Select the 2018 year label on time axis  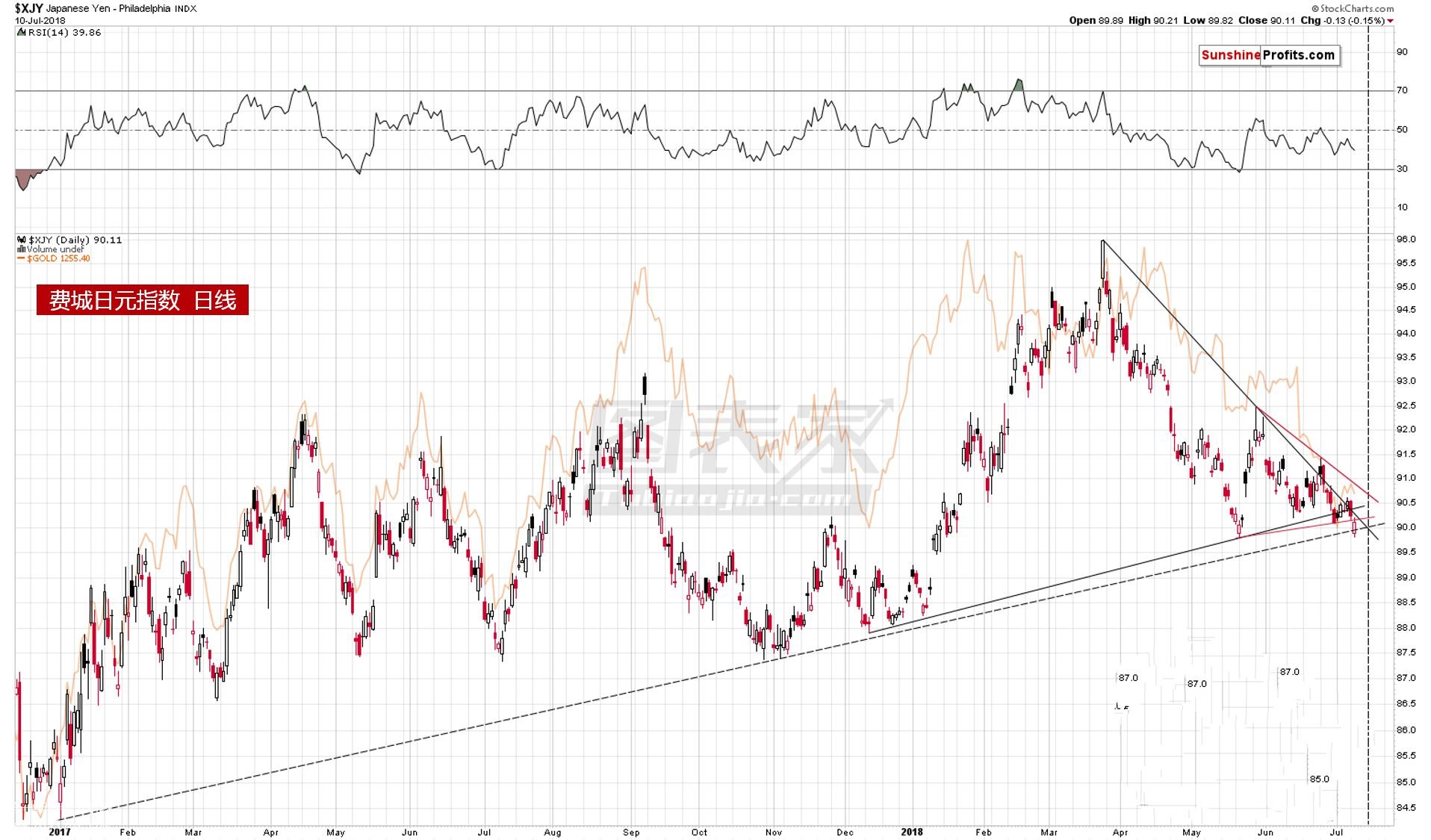[911, 832]
